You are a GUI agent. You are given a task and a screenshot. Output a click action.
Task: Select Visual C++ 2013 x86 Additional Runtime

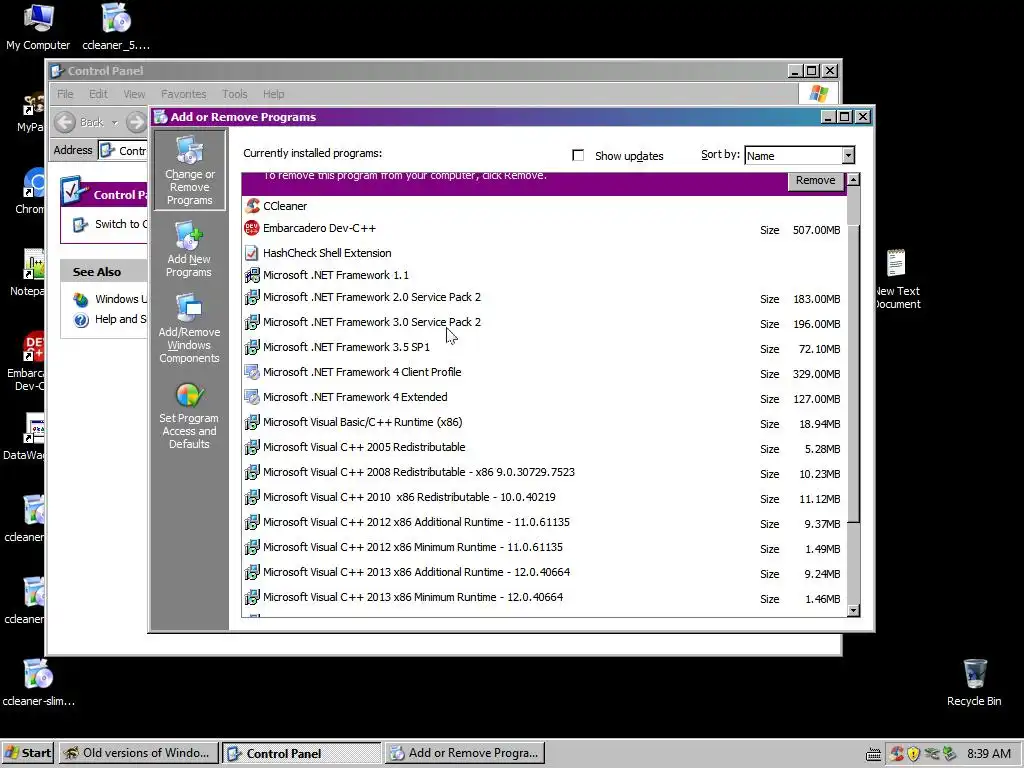click(544, 573)
